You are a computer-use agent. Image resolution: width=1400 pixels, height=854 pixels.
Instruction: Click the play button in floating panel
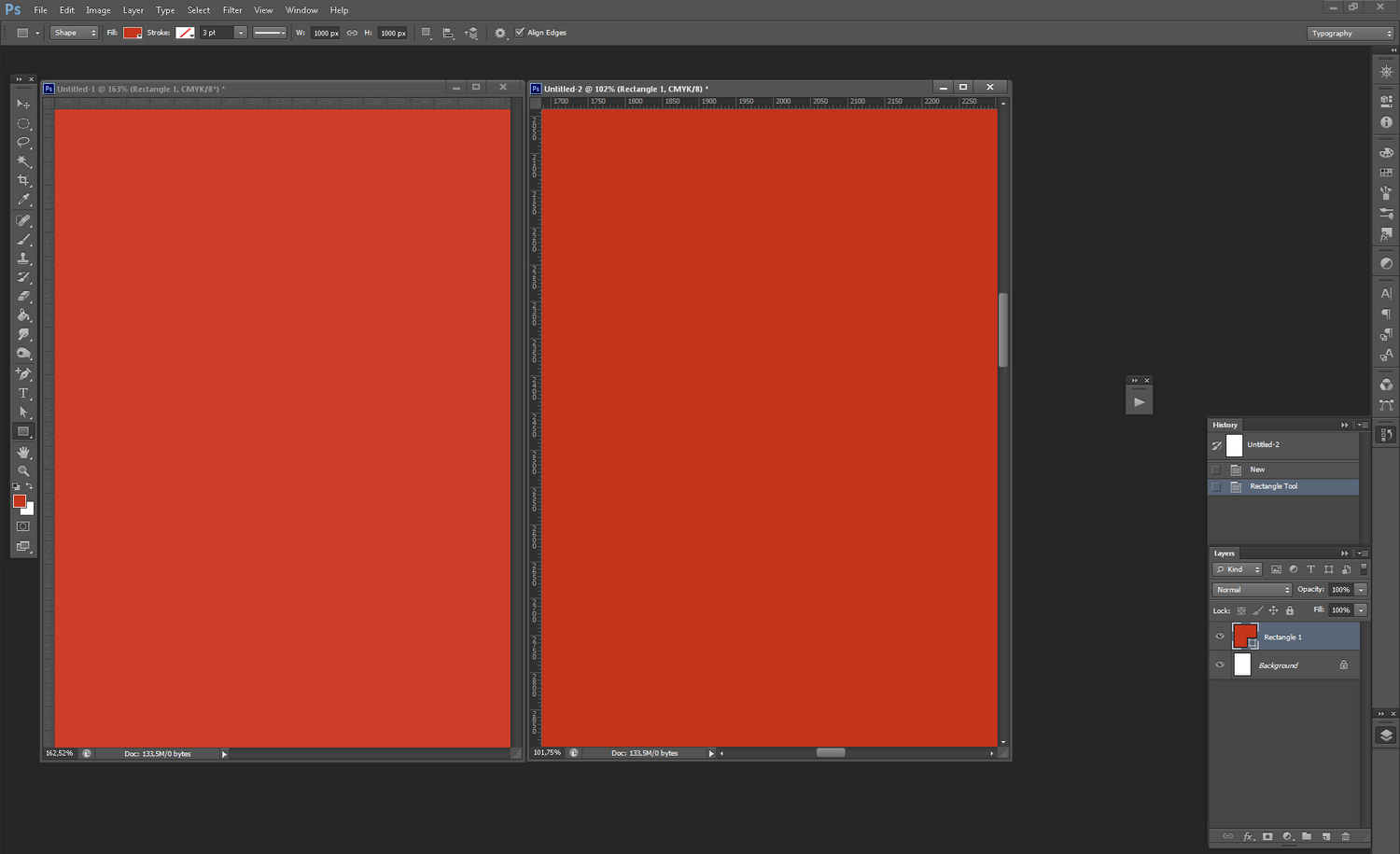pyautogui.click(x=1139, y=401)
